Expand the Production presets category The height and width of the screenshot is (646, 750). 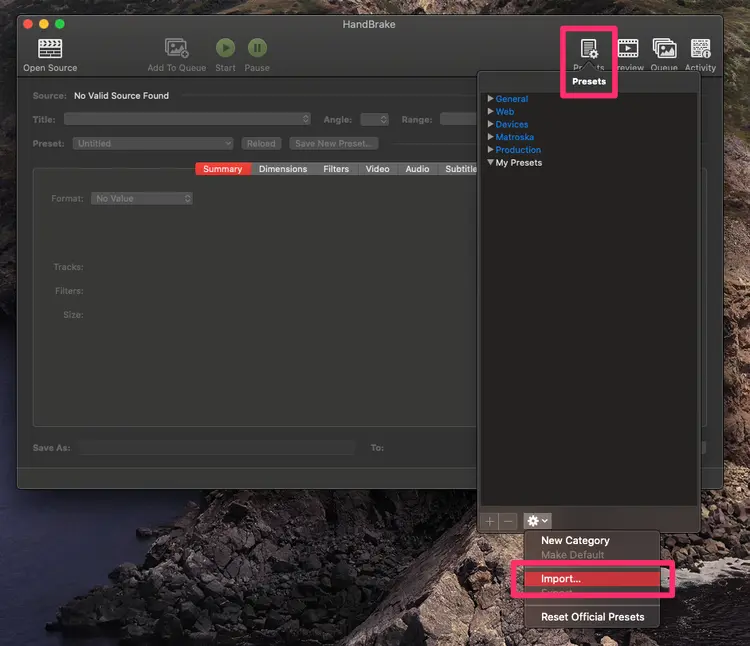[x=490, y=149]
